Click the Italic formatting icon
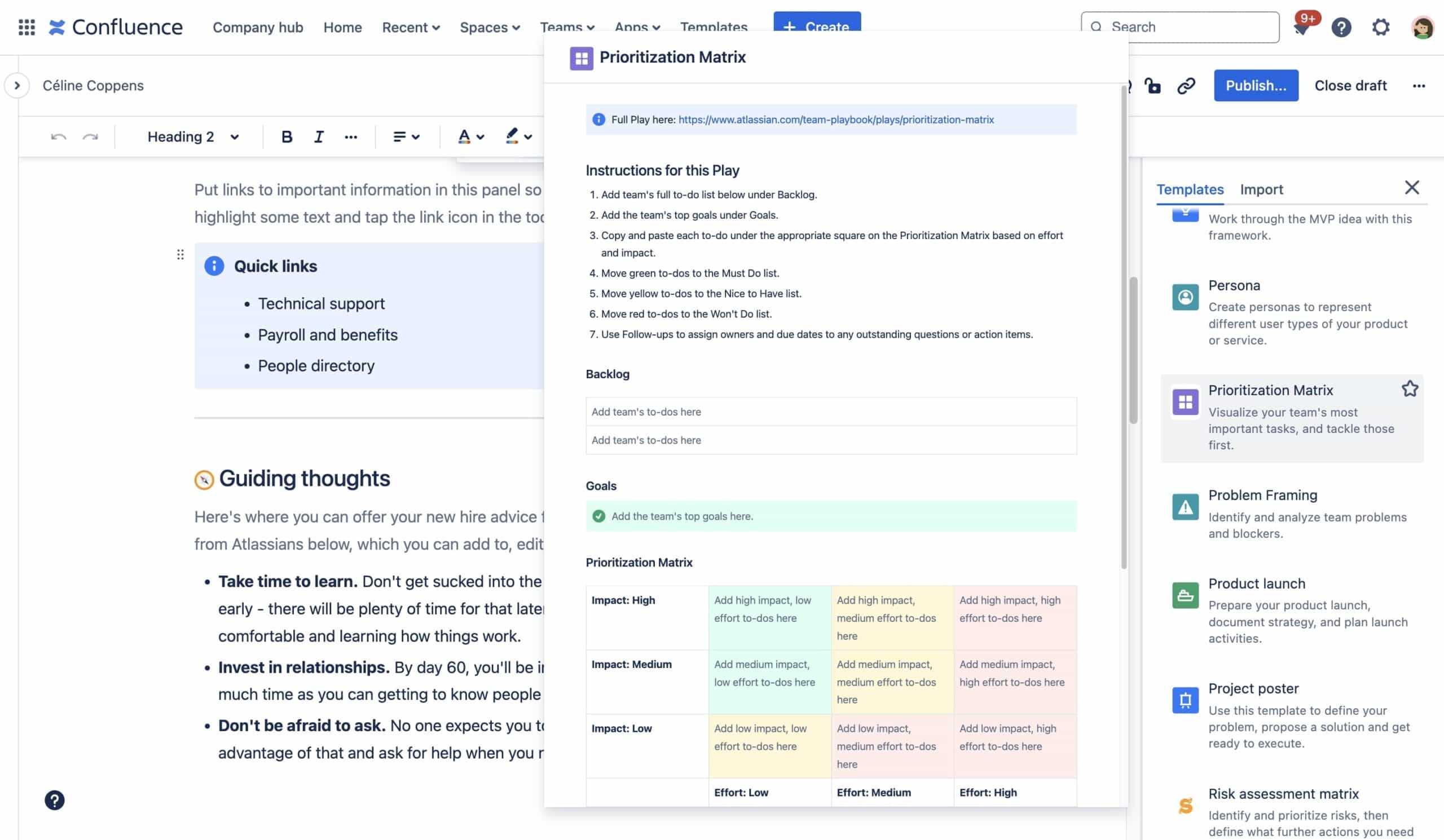Screen dimensions: 1444x840 pos(318,136)
